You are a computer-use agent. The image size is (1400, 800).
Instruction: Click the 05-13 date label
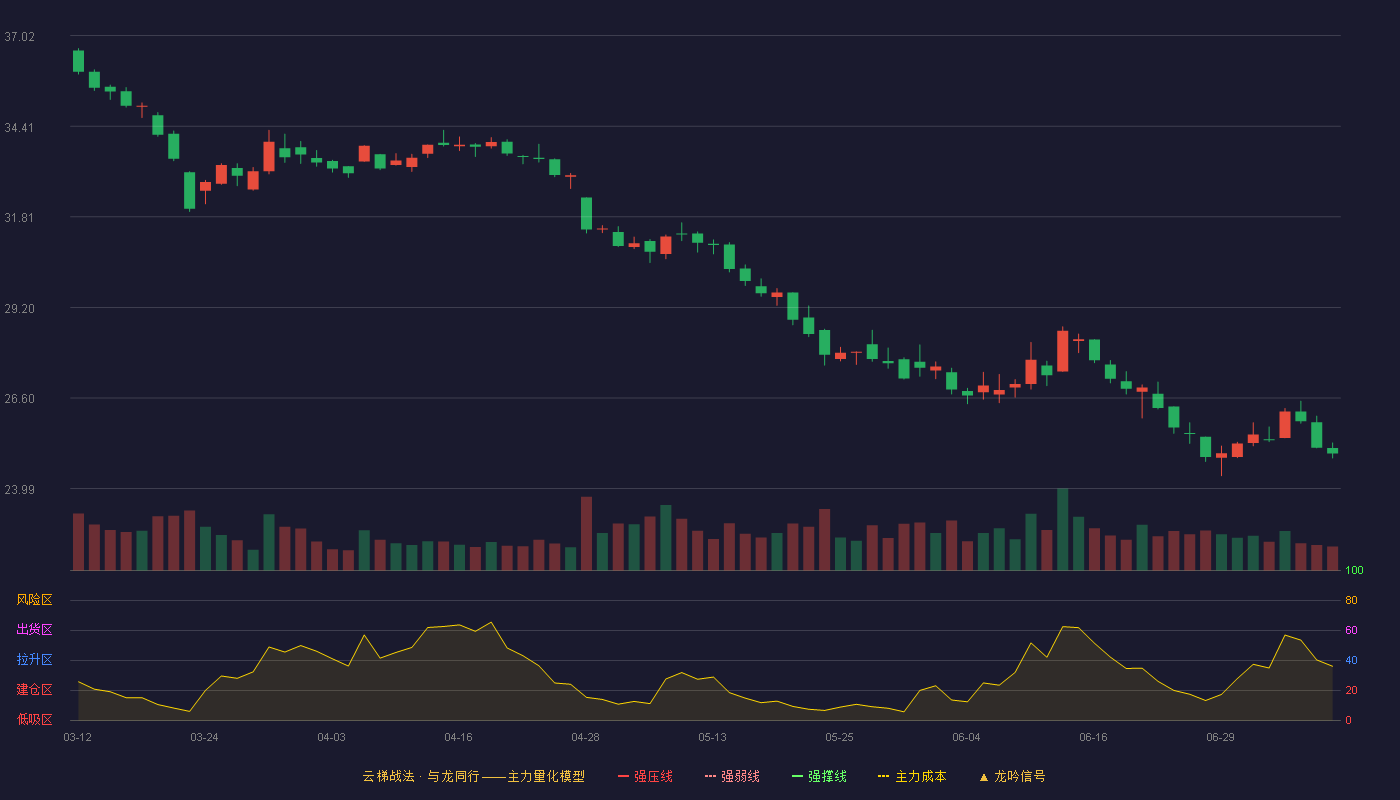[x=712, y=737]
